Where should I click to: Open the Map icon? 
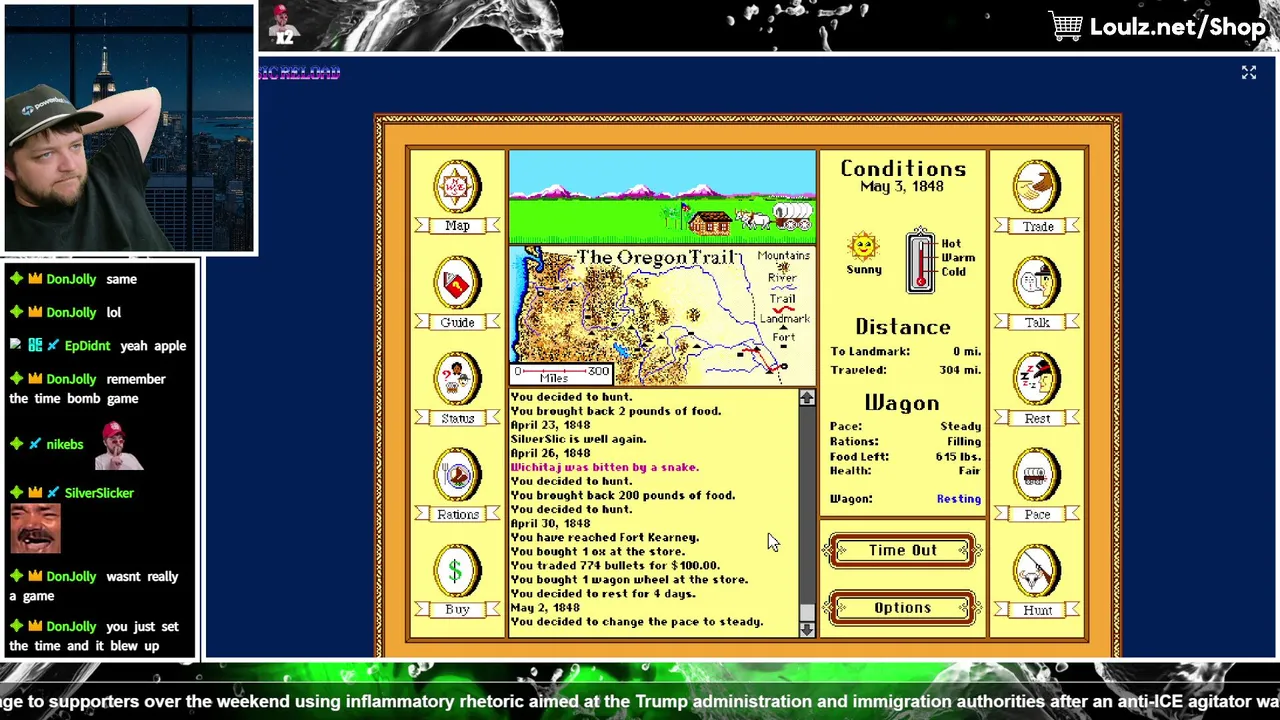pos(457,187)
